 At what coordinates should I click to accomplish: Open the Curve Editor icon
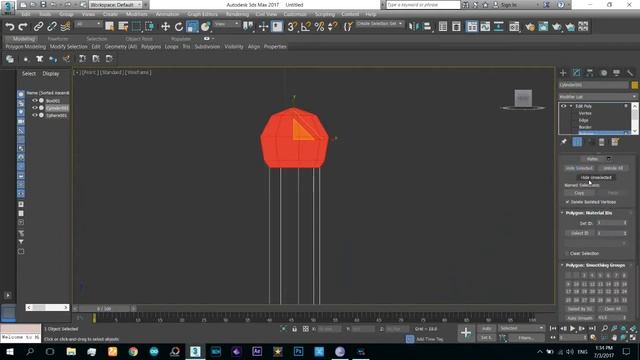[485, 27]
